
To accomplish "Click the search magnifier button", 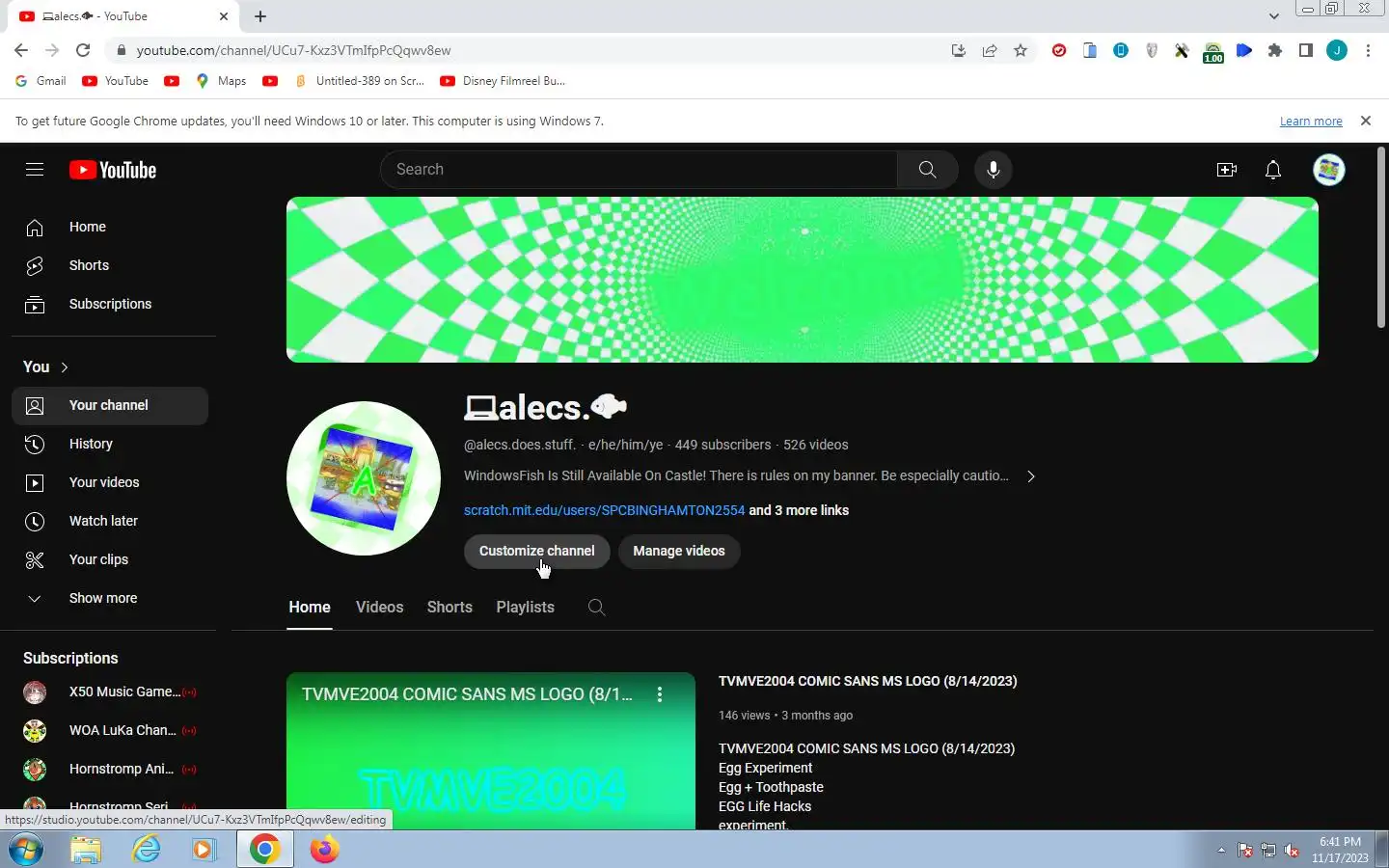I will coord(927,170).
